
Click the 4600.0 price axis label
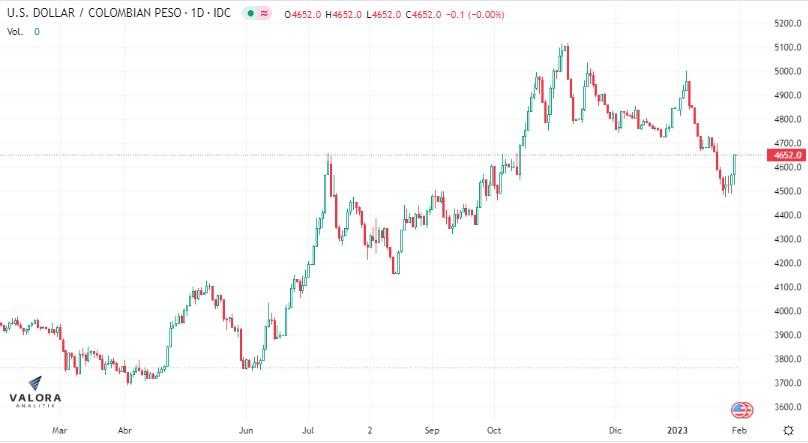[787, 167]
